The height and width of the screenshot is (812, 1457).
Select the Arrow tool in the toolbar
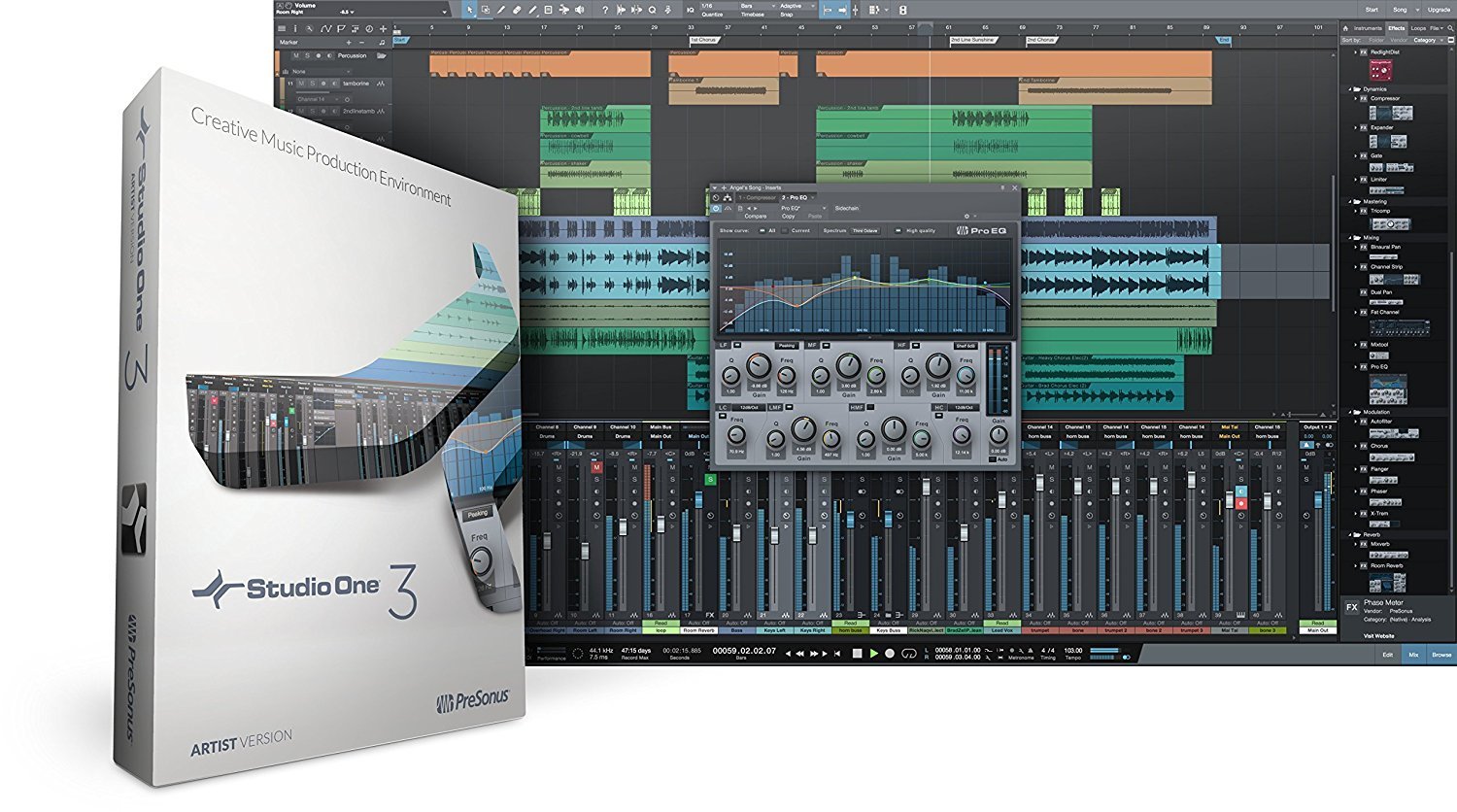pyautogui.click(x=471, y=9)
